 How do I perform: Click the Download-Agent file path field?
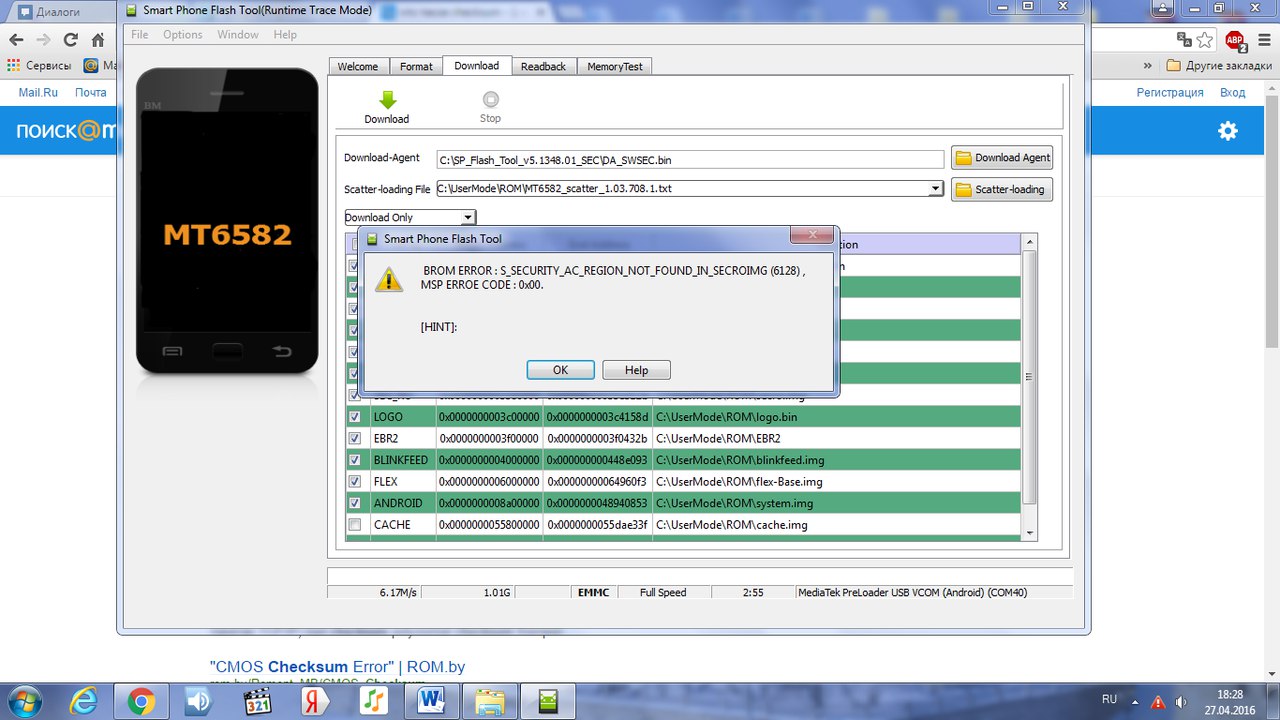[x=690, y=159]
